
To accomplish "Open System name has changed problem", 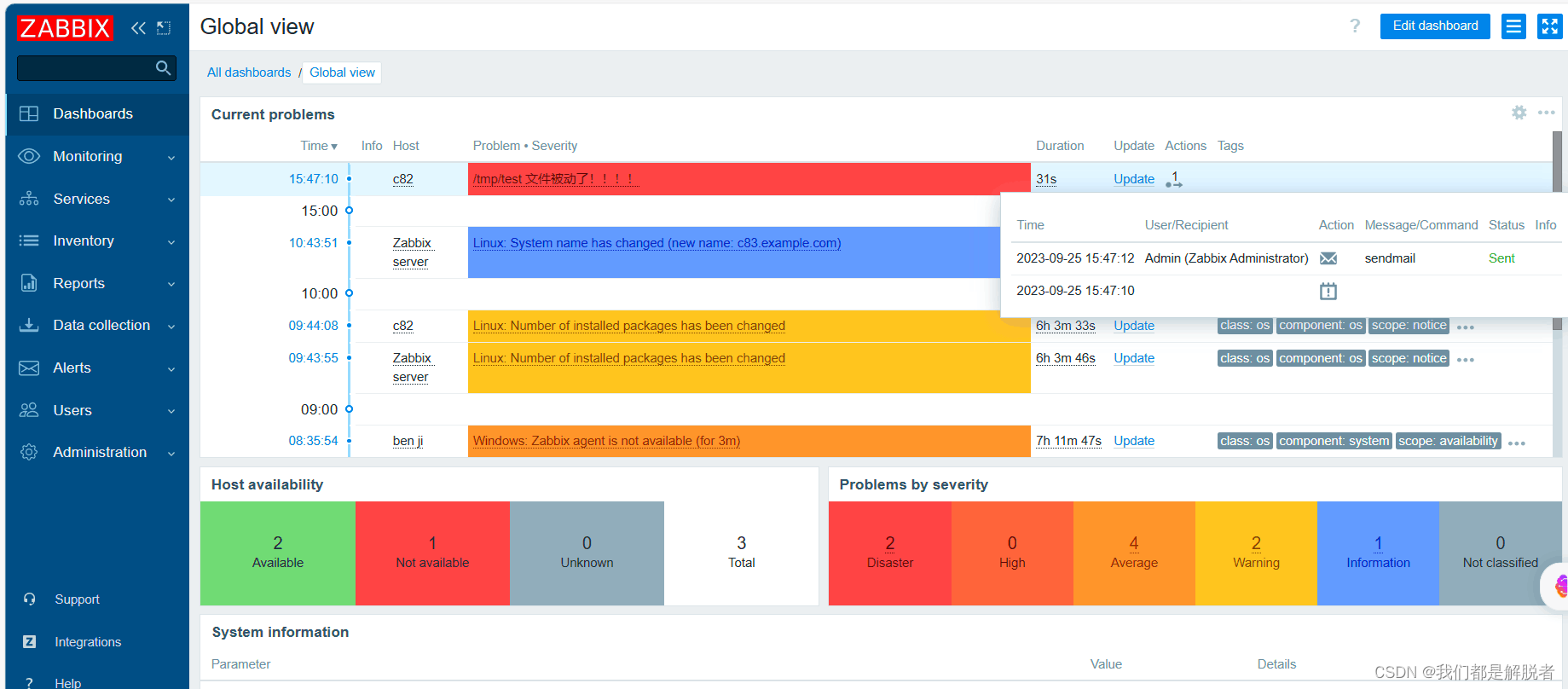I will click(x=657, y=243).
